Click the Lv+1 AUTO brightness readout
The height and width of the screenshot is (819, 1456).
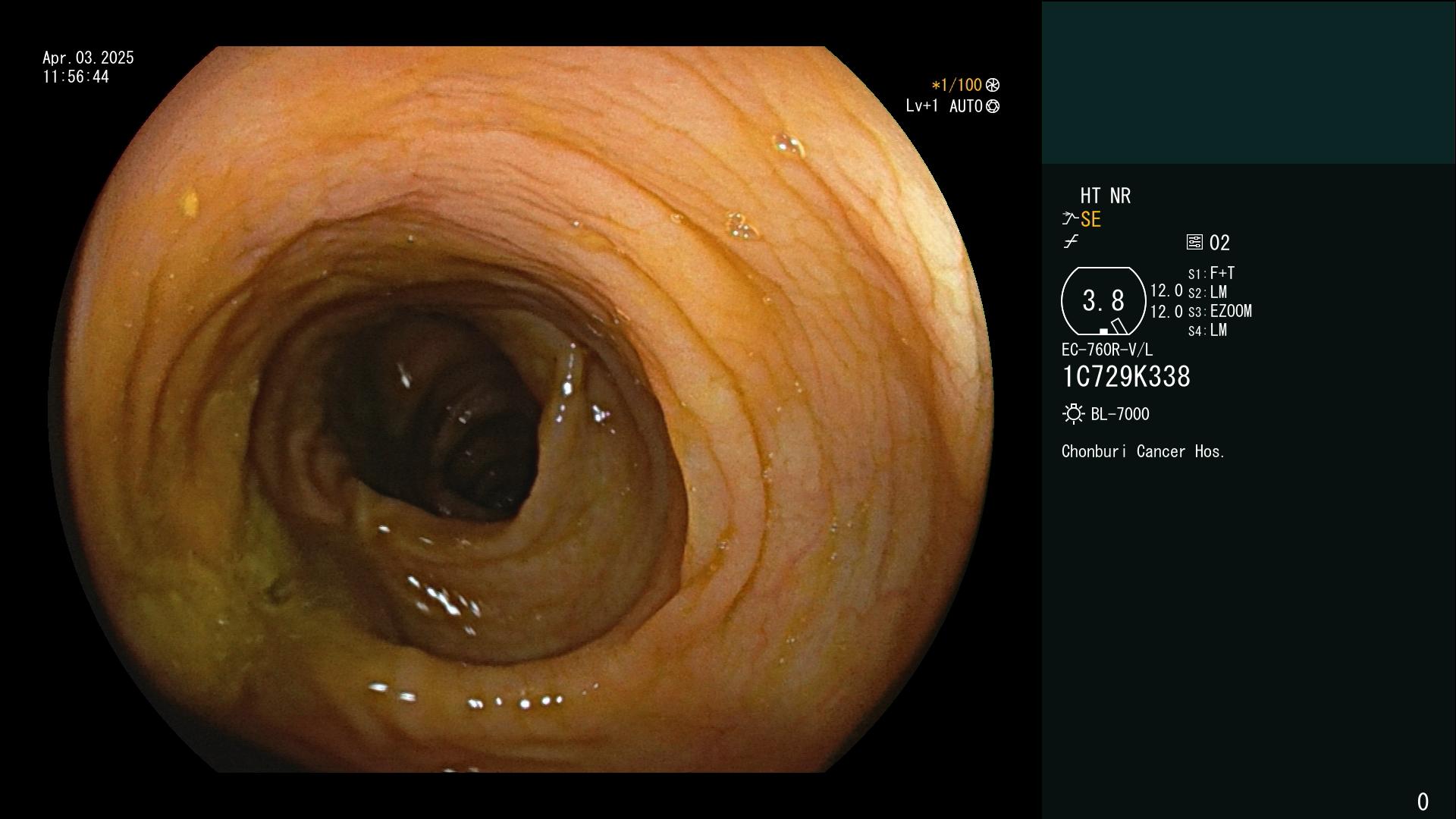pyautogui.click(x=944, y=106)
